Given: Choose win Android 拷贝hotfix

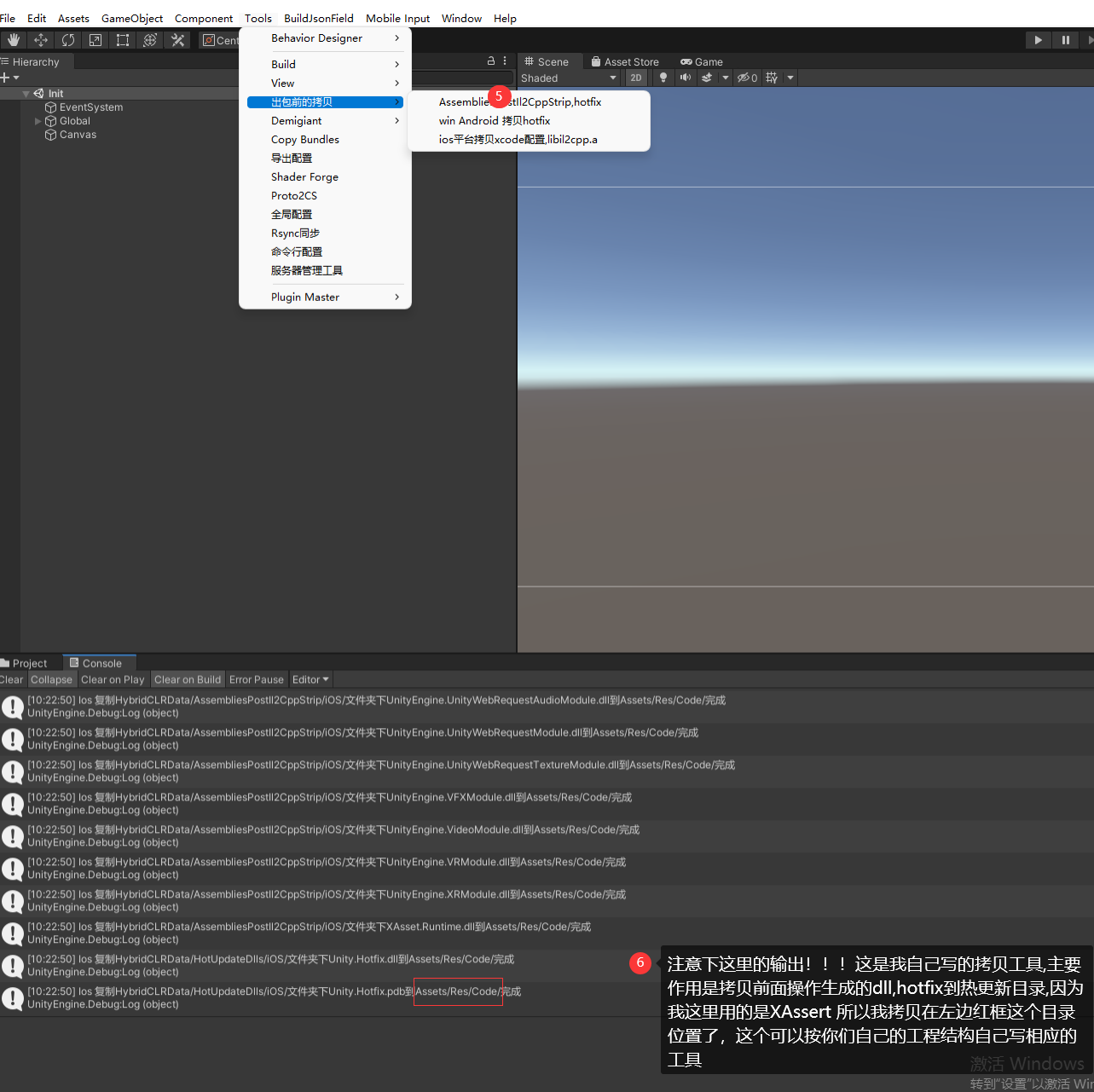Looking at the screenshot, I should (529, 121).
